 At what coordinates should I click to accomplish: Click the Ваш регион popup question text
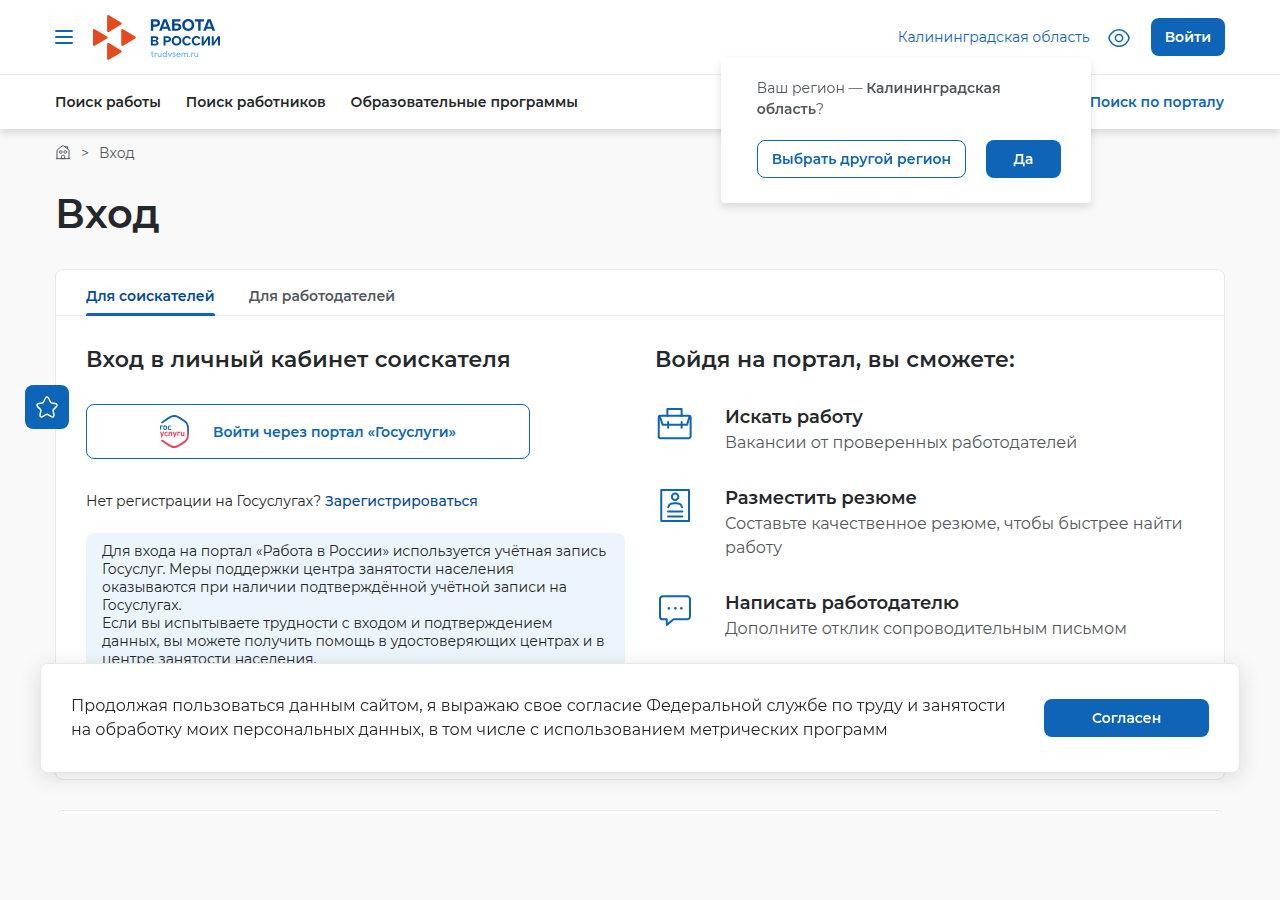[x=879, y=98]
